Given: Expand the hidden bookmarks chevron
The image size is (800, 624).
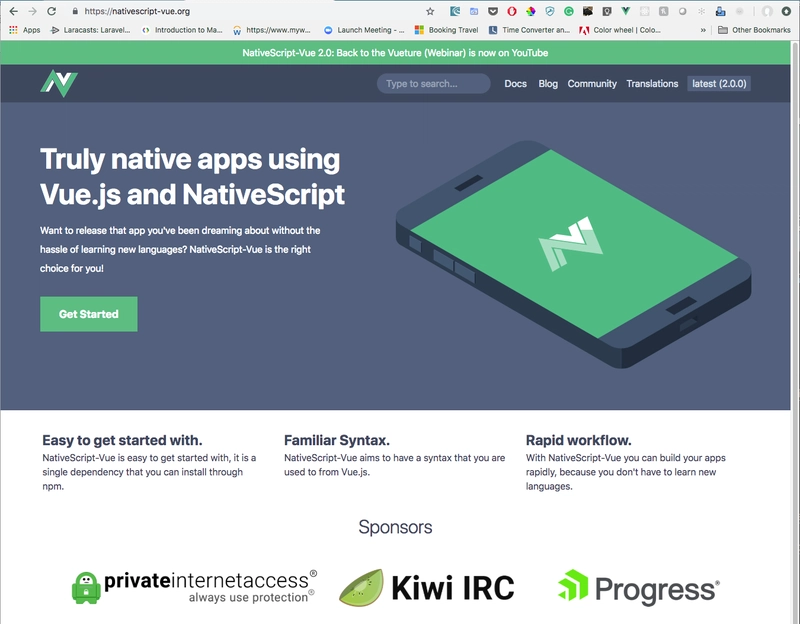Looking at the screenshot, I should [x=703, y=30].
